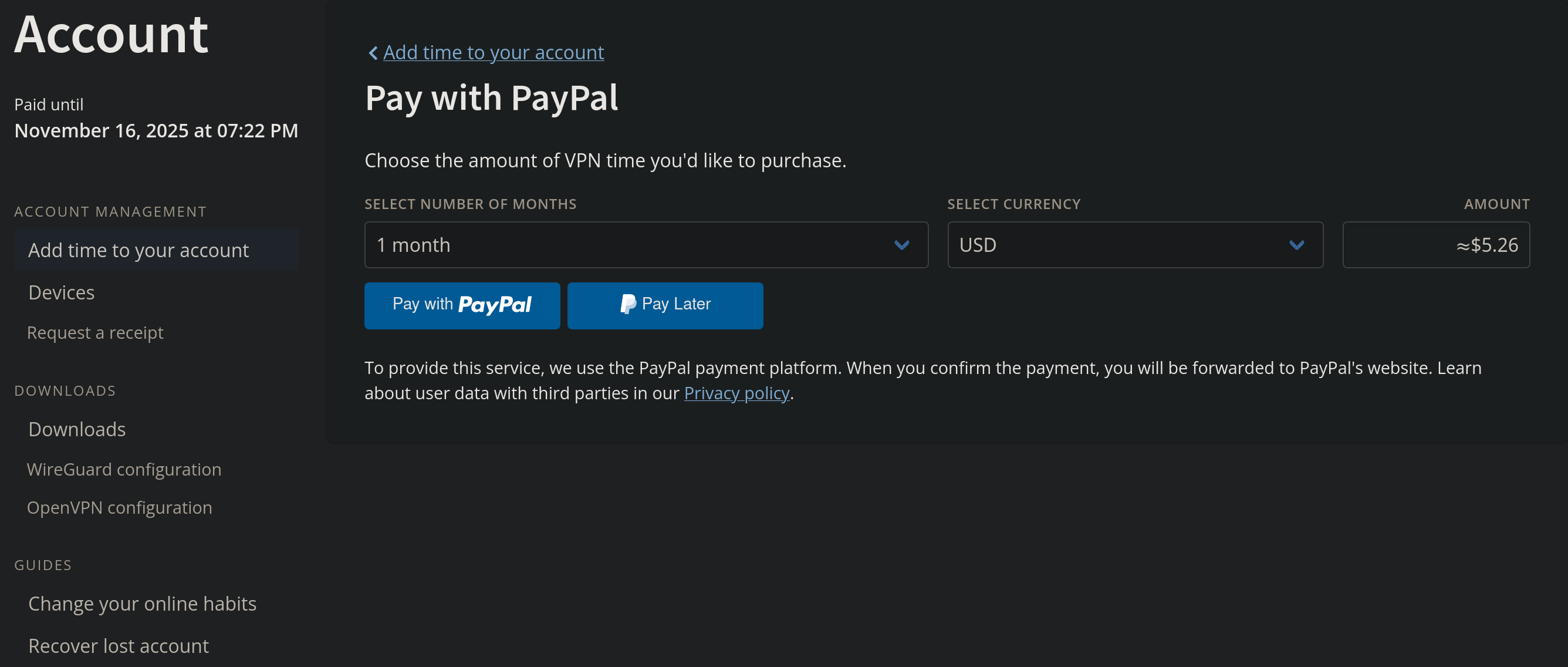Expand the currency dropdown arrow
This screenshot has height=667, width=1568.
tap(1296, 245)
